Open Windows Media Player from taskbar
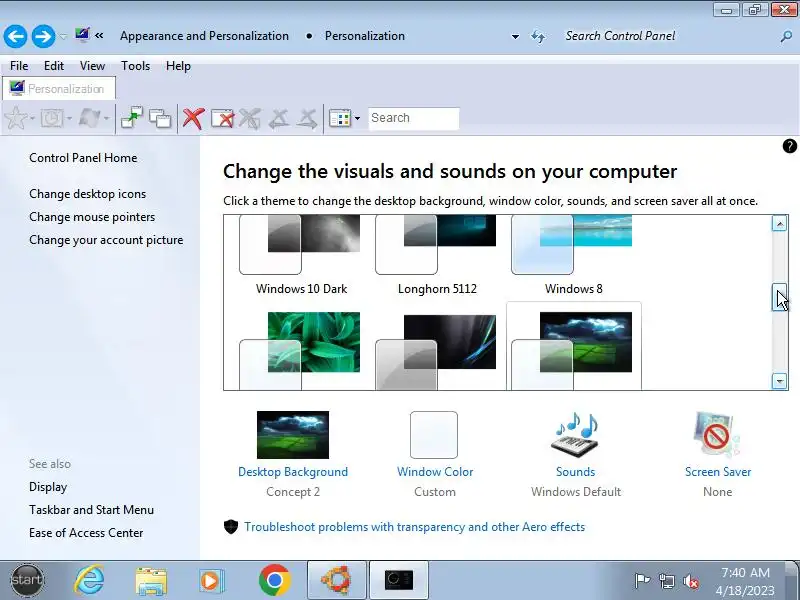The image size is (800, 600). [x=210, y=581]
